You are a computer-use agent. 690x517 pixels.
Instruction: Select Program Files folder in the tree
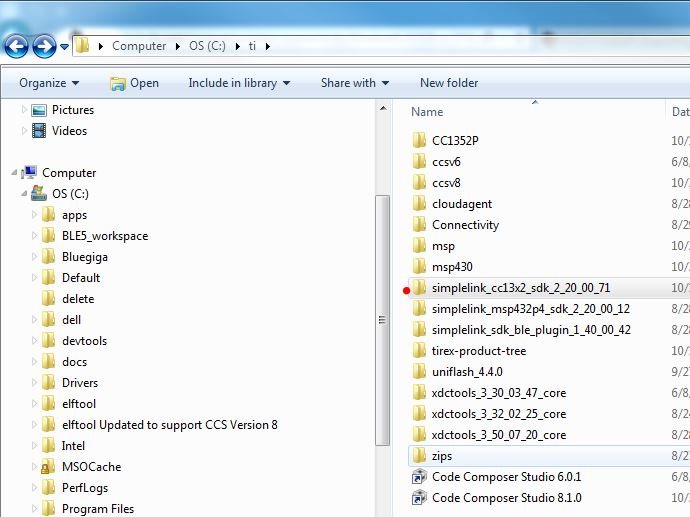[x=98, y=509]
